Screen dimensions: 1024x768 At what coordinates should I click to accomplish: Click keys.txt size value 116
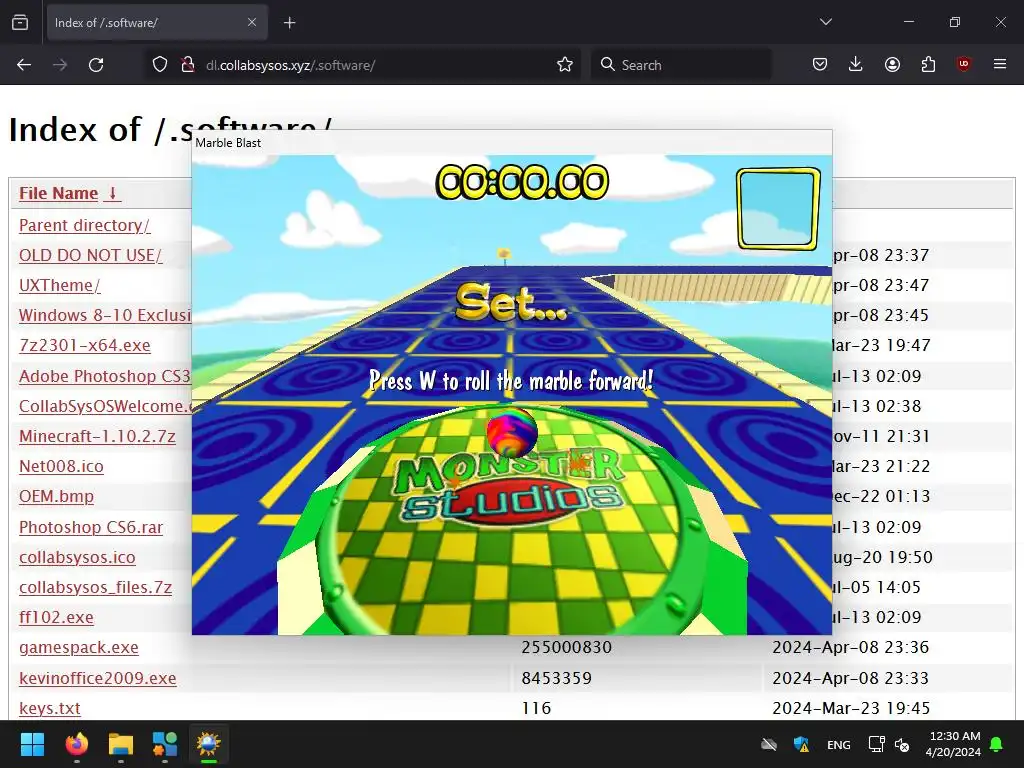[x=536, y=708]
